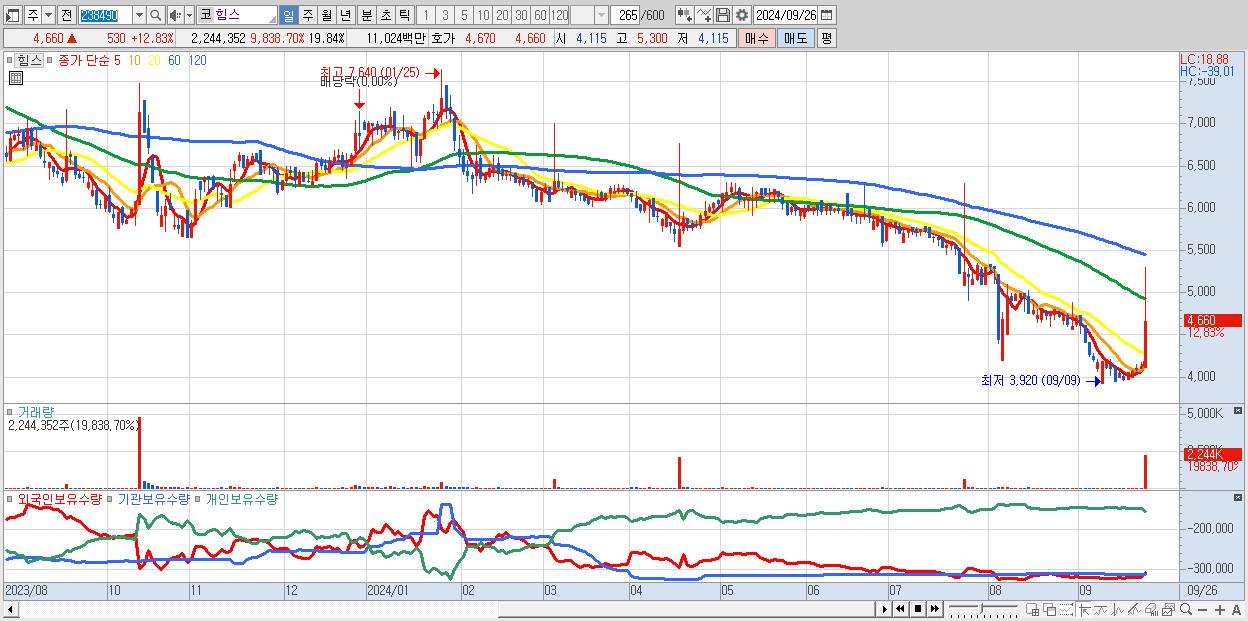Select minute (분) chart period
1248x621 pixels.
pos(367,16)
